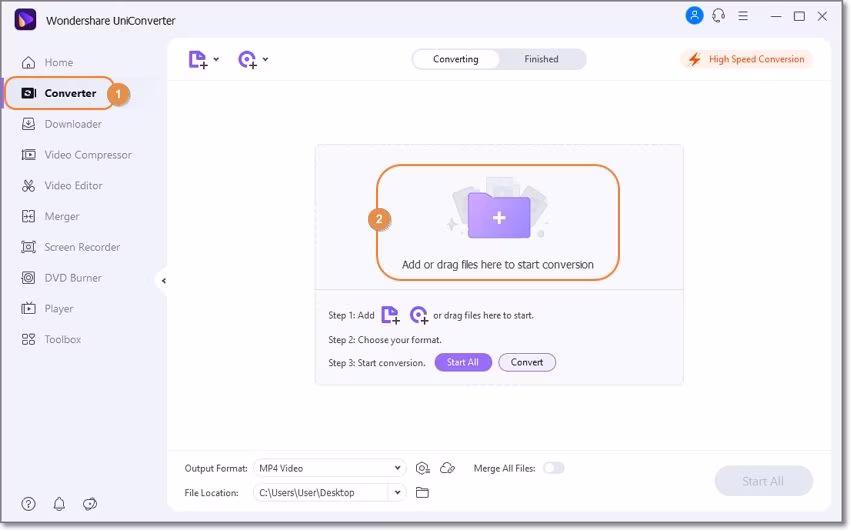Click the Load DVD icon in top toolbar
The height and width of the screenshot is (530, 850).
pos(247,60)
